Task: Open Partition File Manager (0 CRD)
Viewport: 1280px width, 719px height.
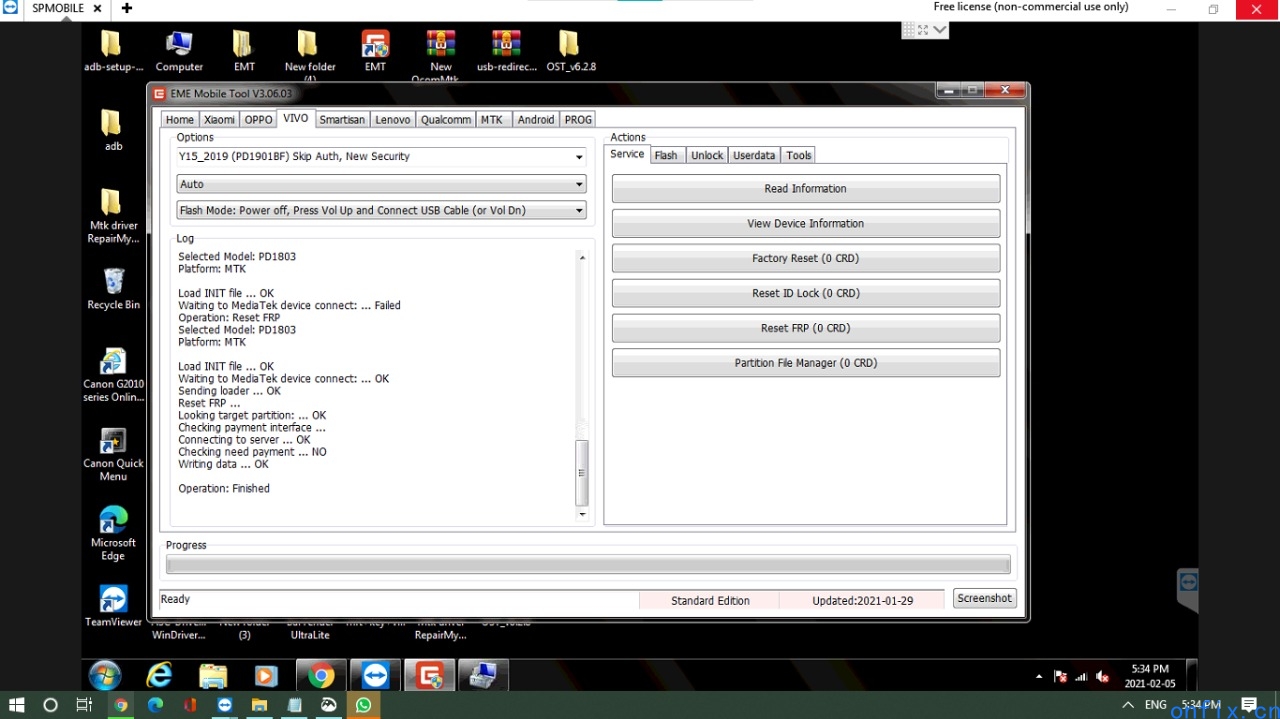Action: point(806,363)
